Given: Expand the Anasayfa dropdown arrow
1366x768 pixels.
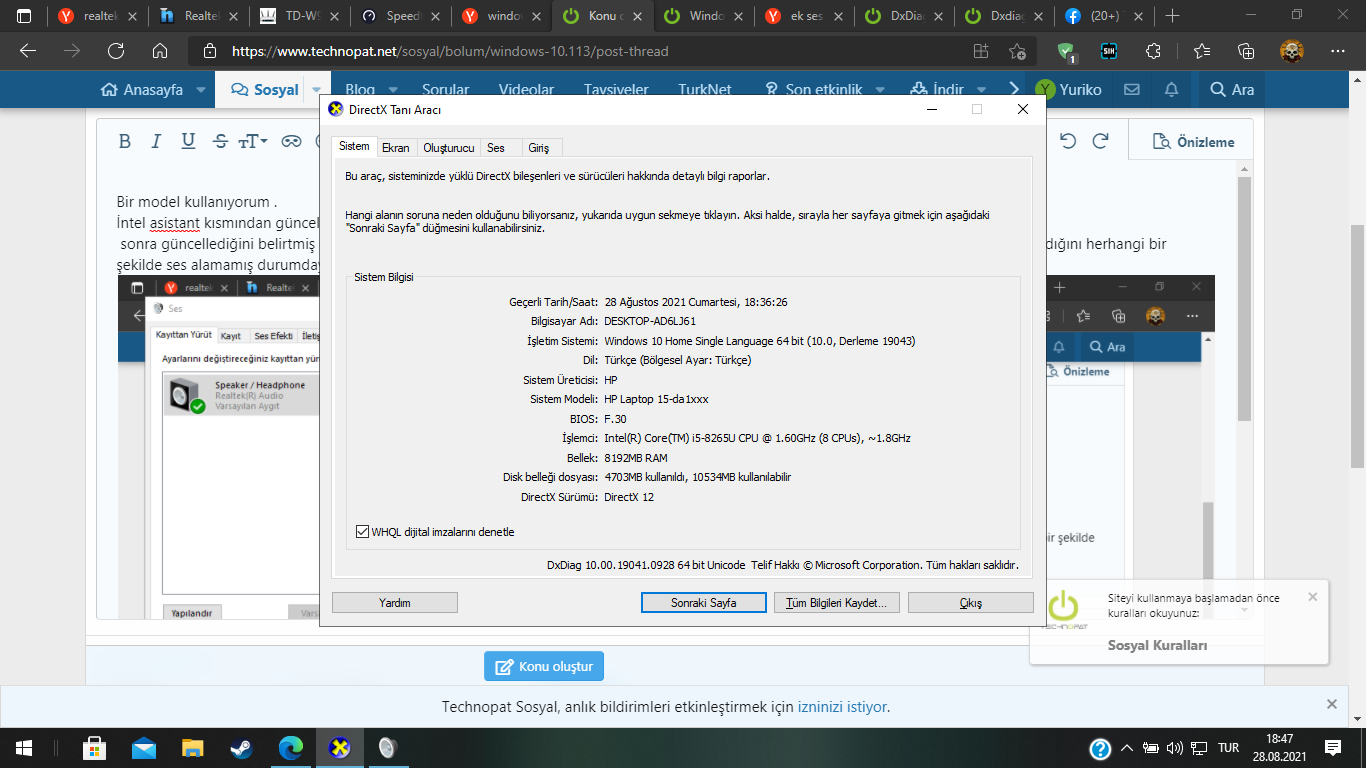Looking at the screenshot, I should pyautogui.click(x=201, y=89).
